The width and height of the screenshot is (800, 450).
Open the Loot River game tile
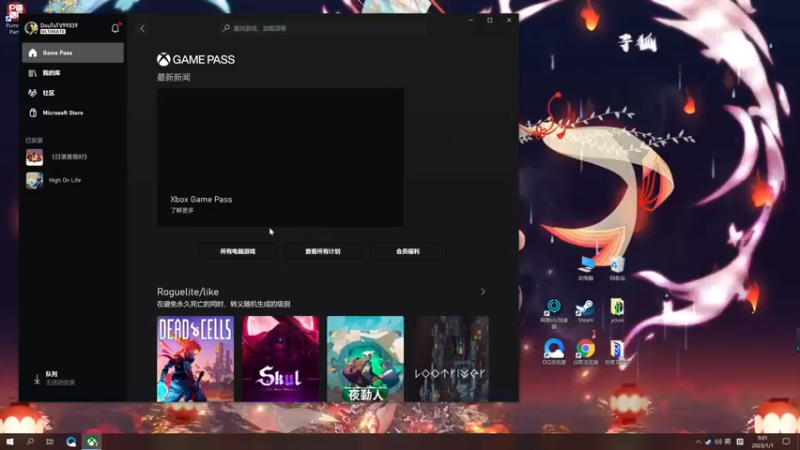point(451,359)
